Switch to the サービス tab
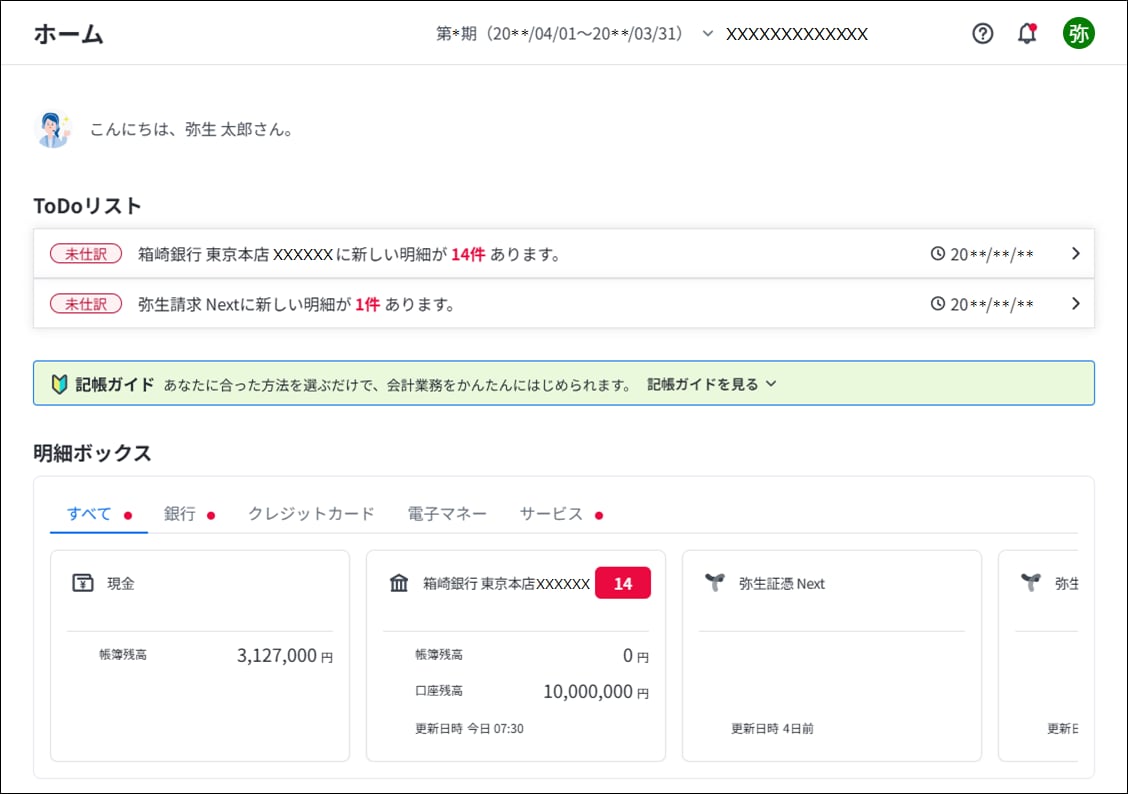The image size is (1128, 794). (561, 514)
